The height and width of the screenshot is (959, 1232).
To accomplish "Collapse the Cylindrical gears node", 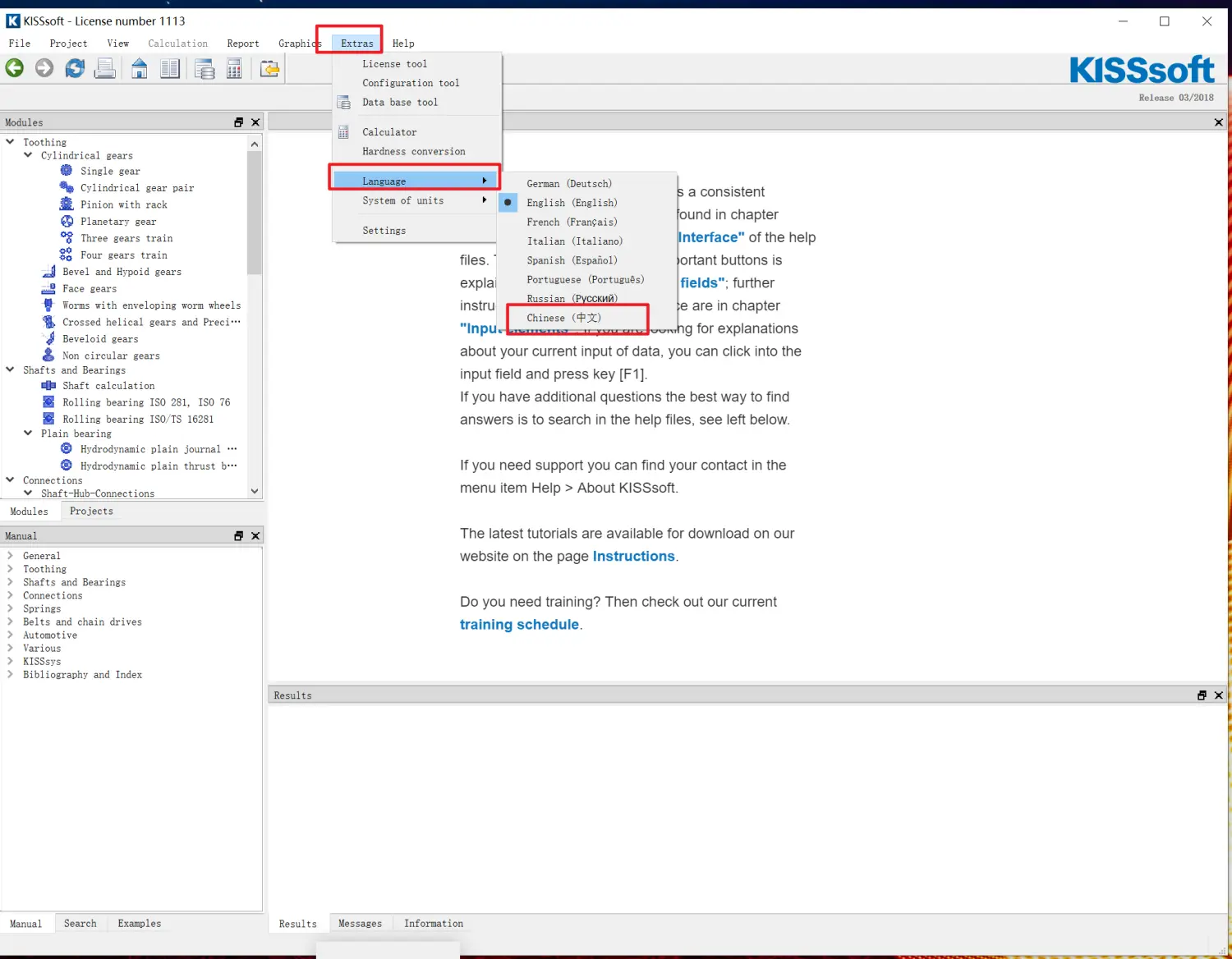I will pyautogui.click(x=28, y=155).
